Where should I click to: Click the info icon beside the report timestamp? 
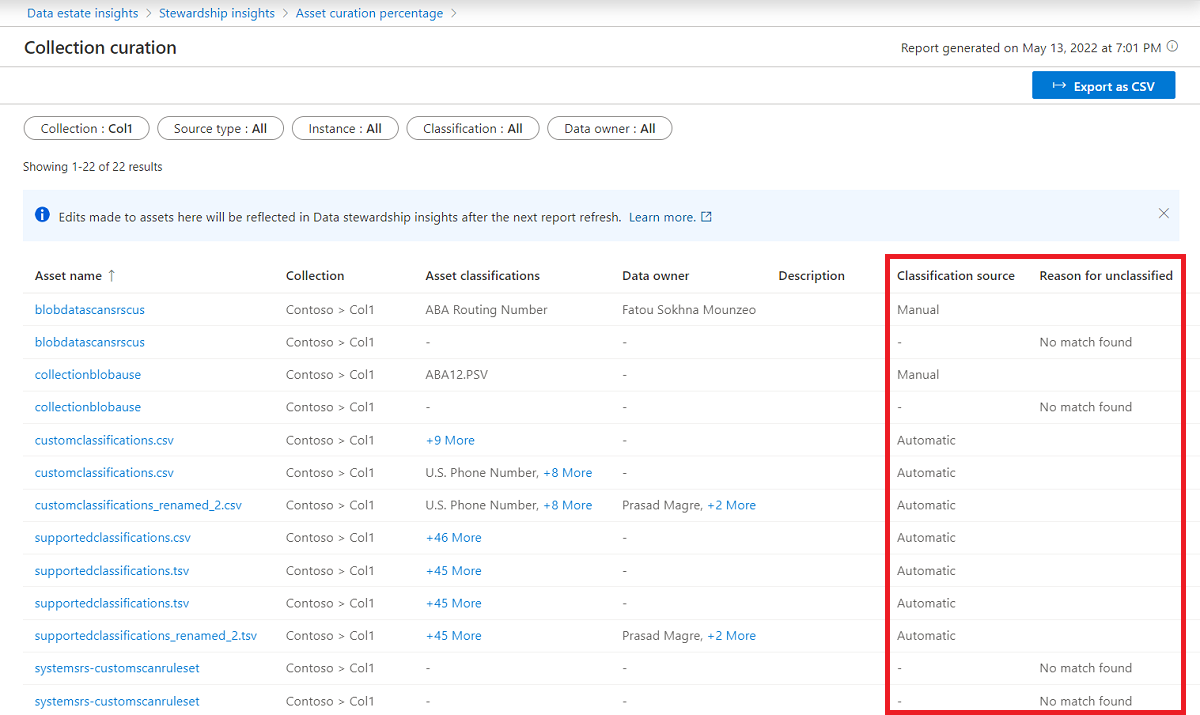click(1170, 47)
